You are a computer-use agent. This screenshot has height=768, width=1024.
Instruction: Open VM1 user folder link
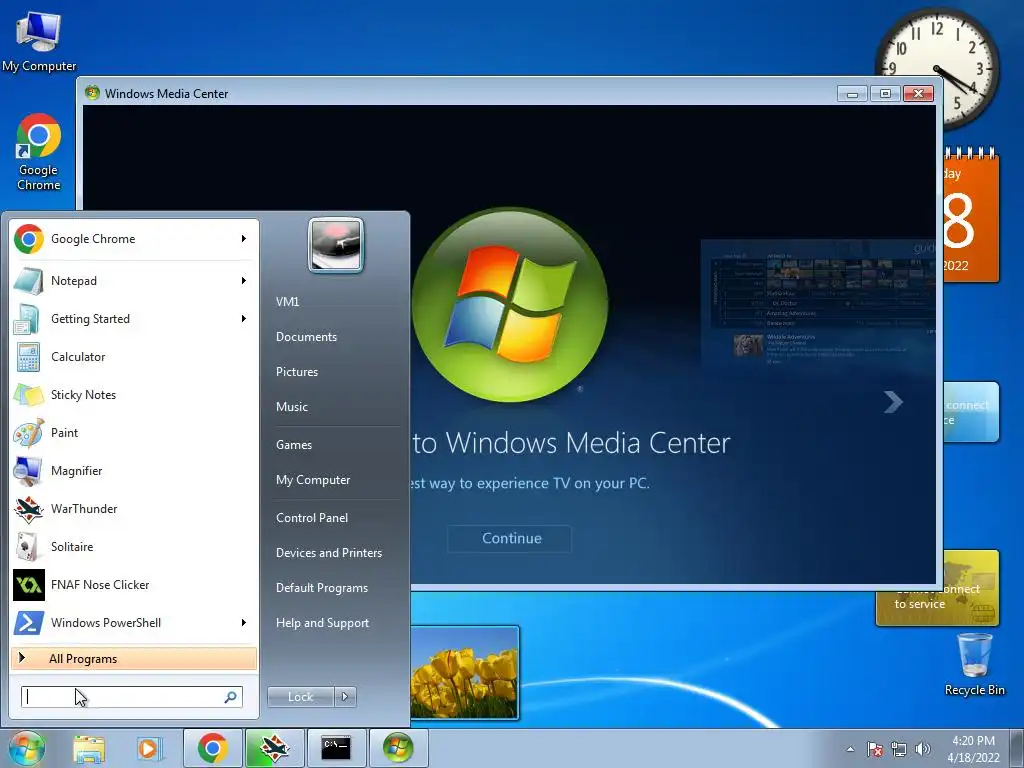[287, 302]
